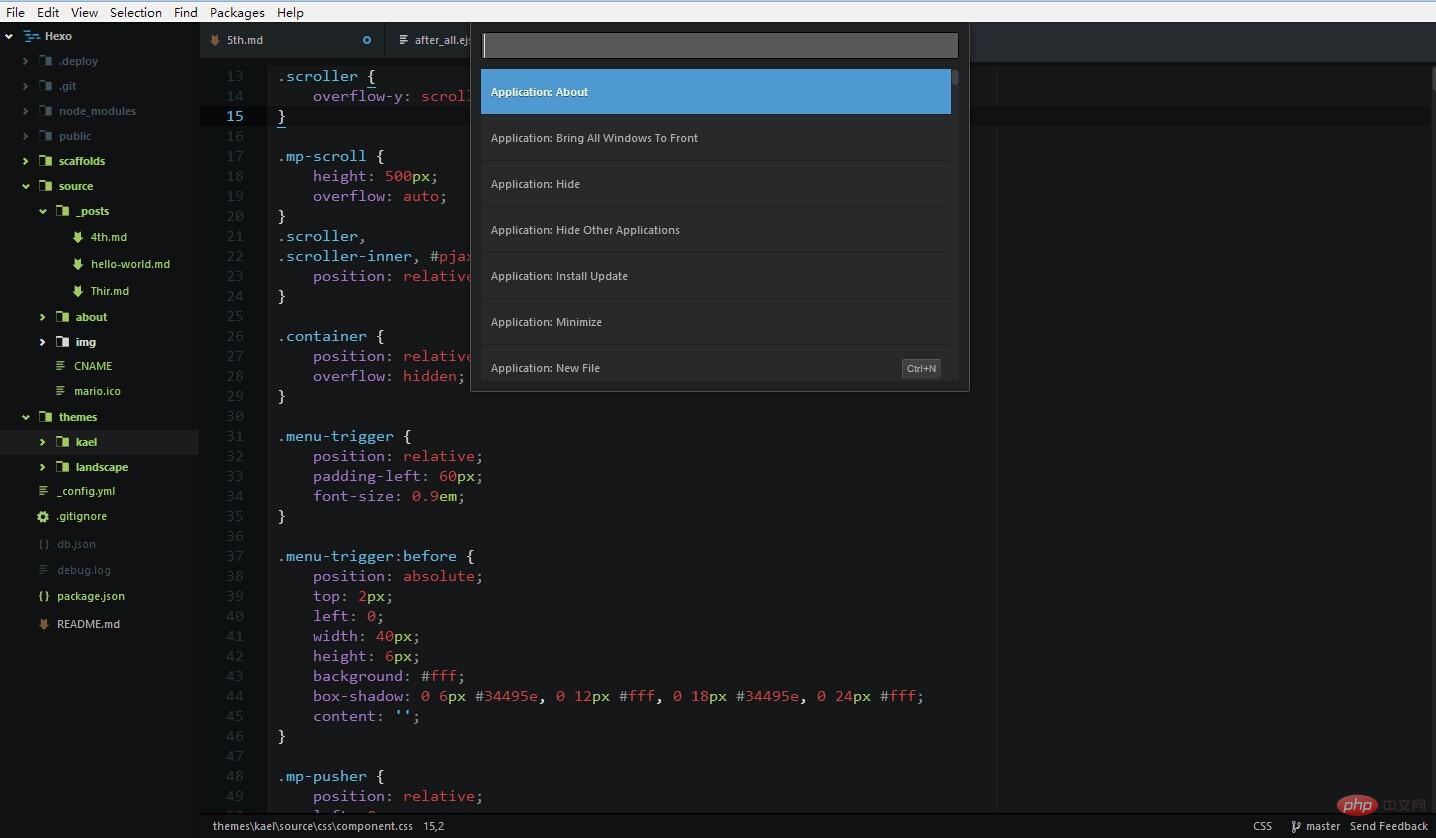Expand the node_modules folder
Screen dimensions: 1436x838
tap(26, 111)
